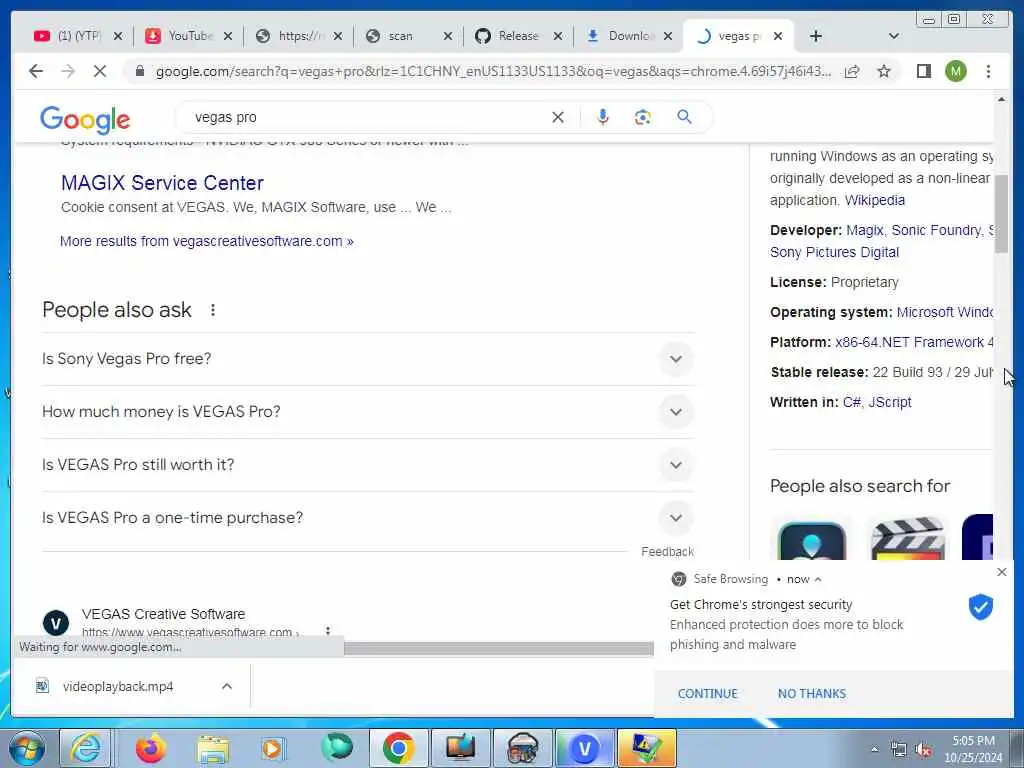1024x768 pixels.
Task: Open the network tray icon
Action: 899,749
